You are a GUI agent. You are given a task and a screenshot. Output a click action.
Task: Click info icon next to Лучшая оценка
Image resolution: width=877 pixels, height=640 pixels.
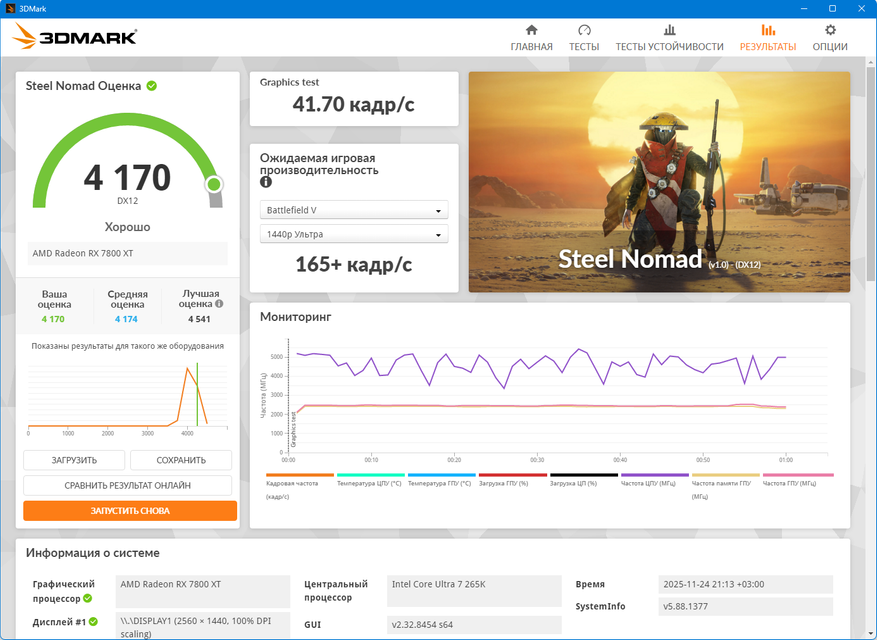[219, 304]
